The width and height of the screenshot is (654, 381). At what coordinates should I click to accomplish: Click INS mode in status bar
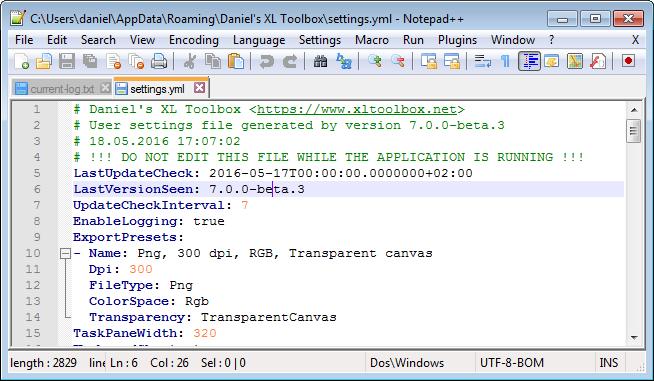(609, 363)
